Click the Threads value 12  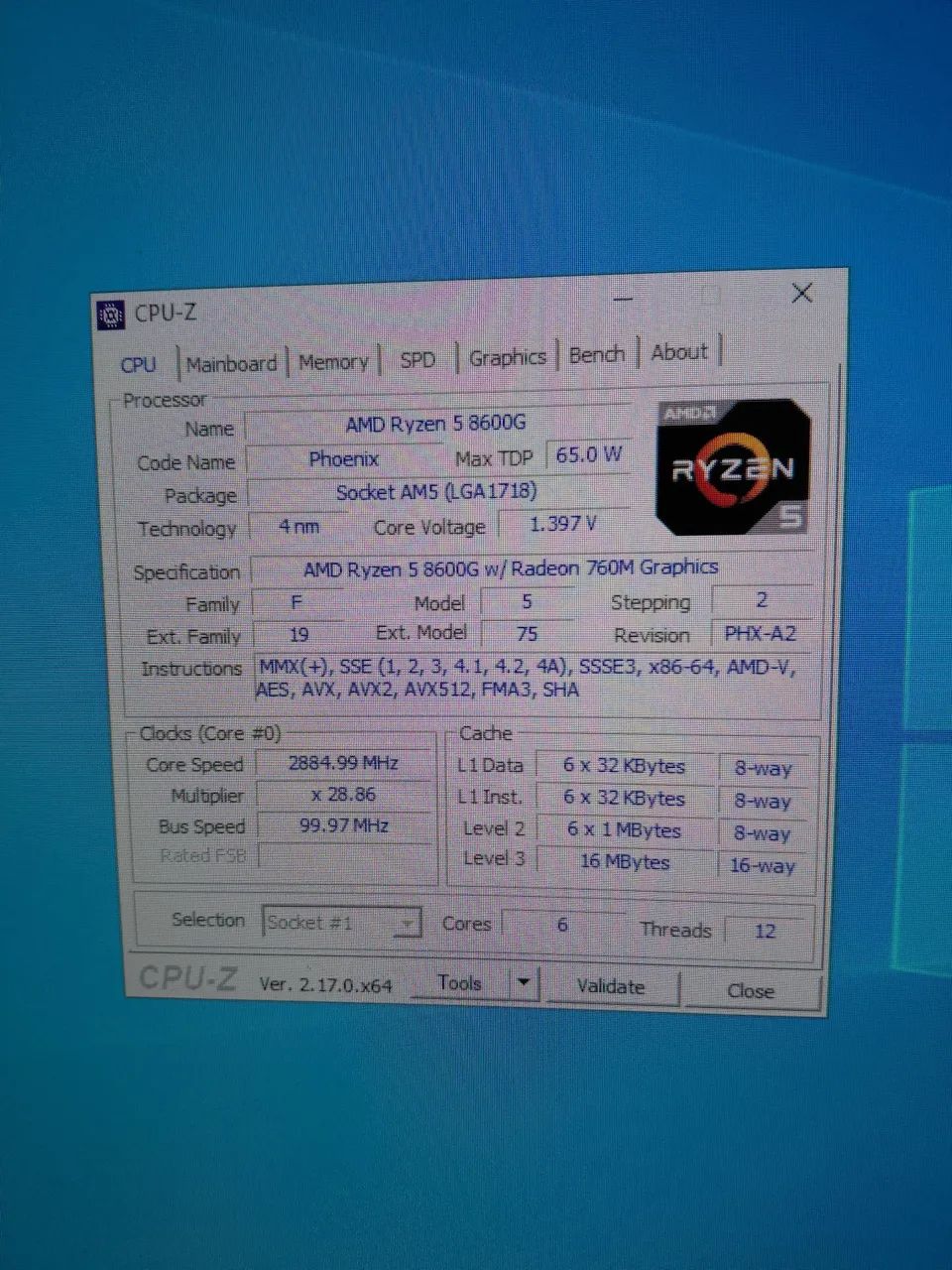pos(765,932)
